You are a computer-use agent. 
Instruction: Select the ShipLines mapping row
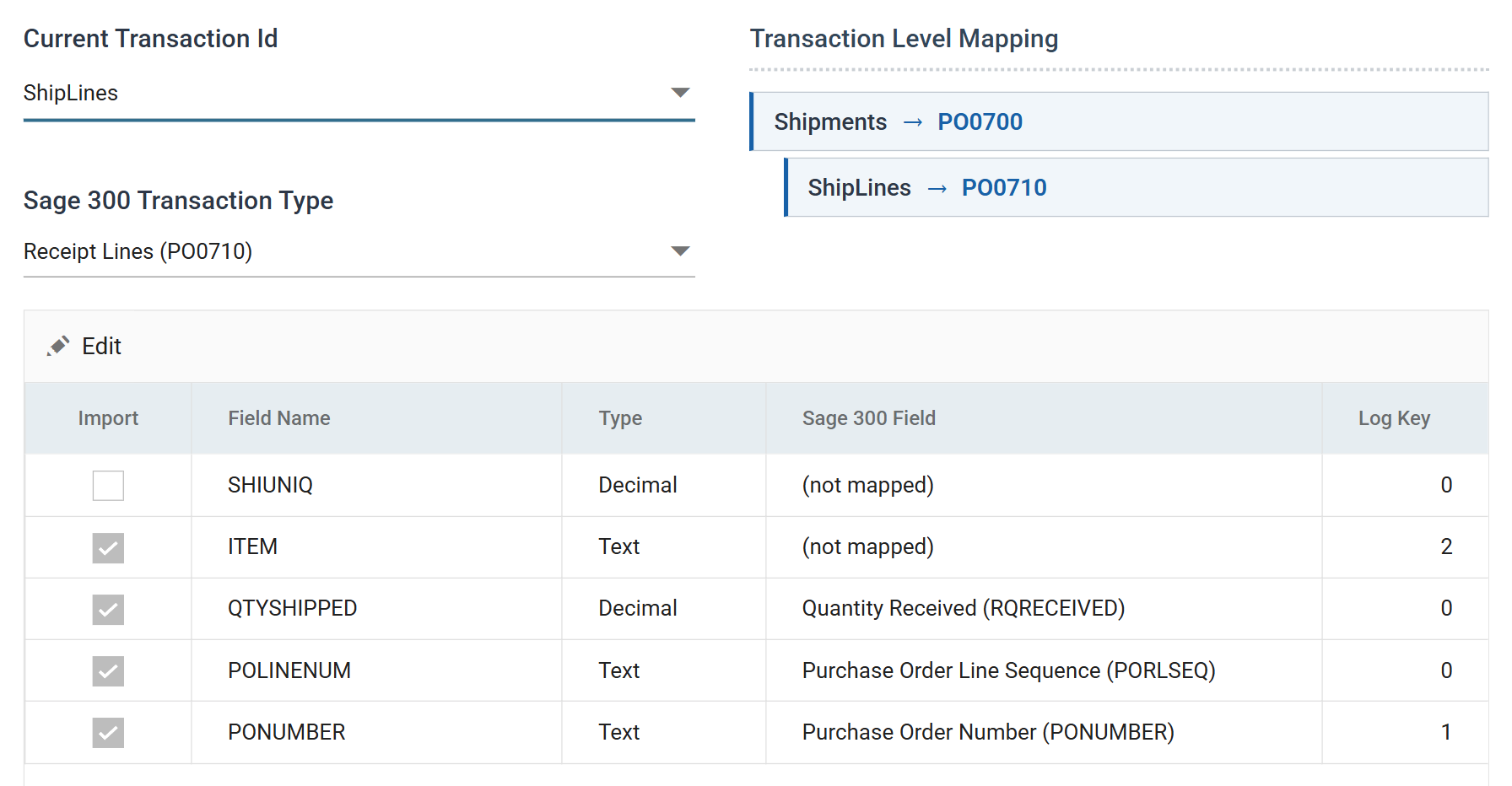click(x=1136, y=187)
